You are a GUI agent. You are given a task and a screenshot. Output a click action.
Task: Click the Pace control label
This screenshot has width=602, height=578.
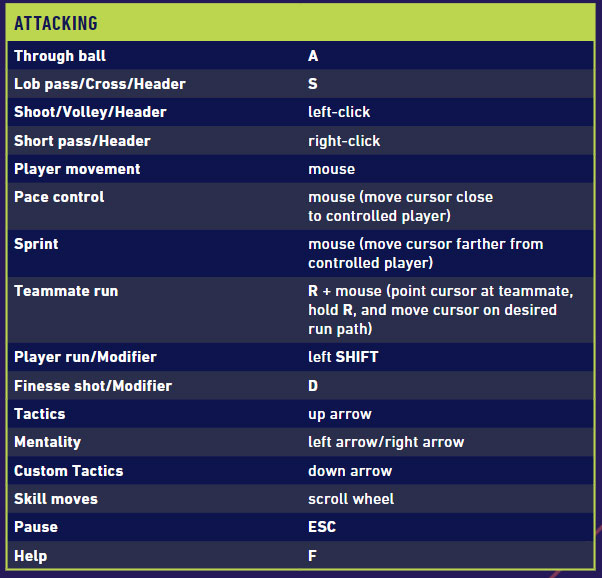[x=59, y=197]
